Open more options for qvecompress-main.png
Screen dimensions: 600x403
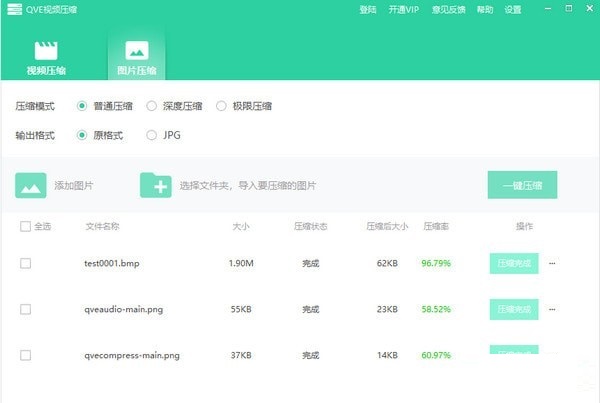point(552,353)
